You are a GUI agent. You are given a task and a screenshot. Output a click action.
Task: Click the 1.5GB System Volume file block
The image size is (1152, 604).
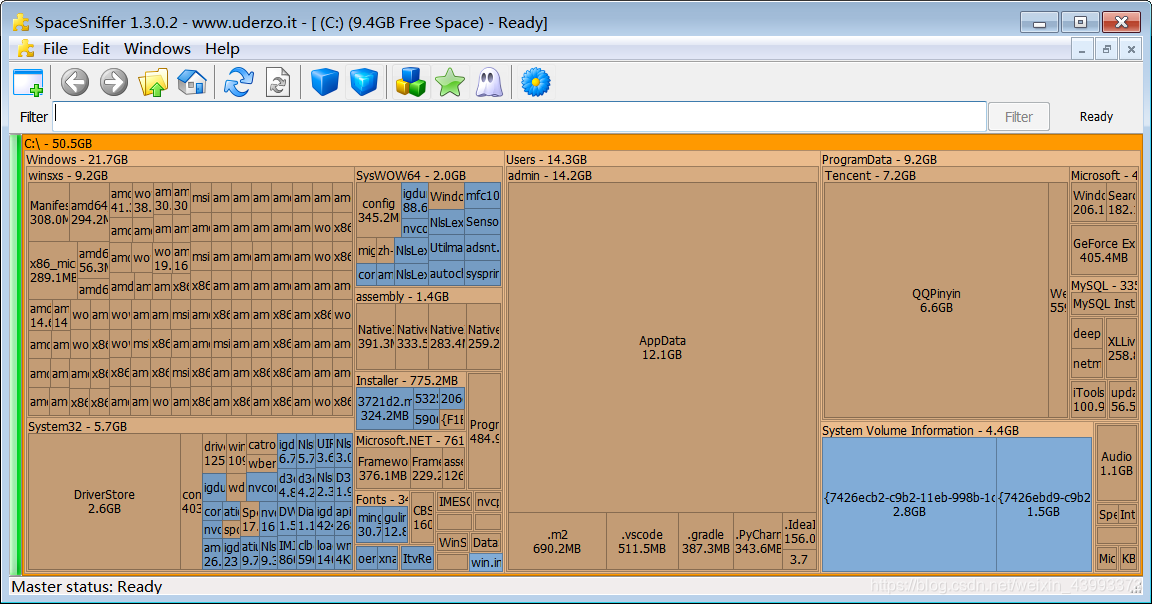coord(1044,504)
